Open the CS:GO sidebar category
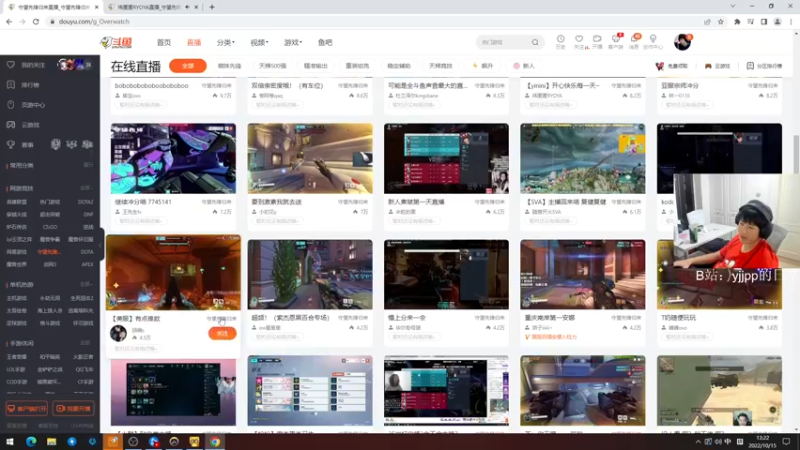Screen dimensions: 800x450 (x=49, y=227)
